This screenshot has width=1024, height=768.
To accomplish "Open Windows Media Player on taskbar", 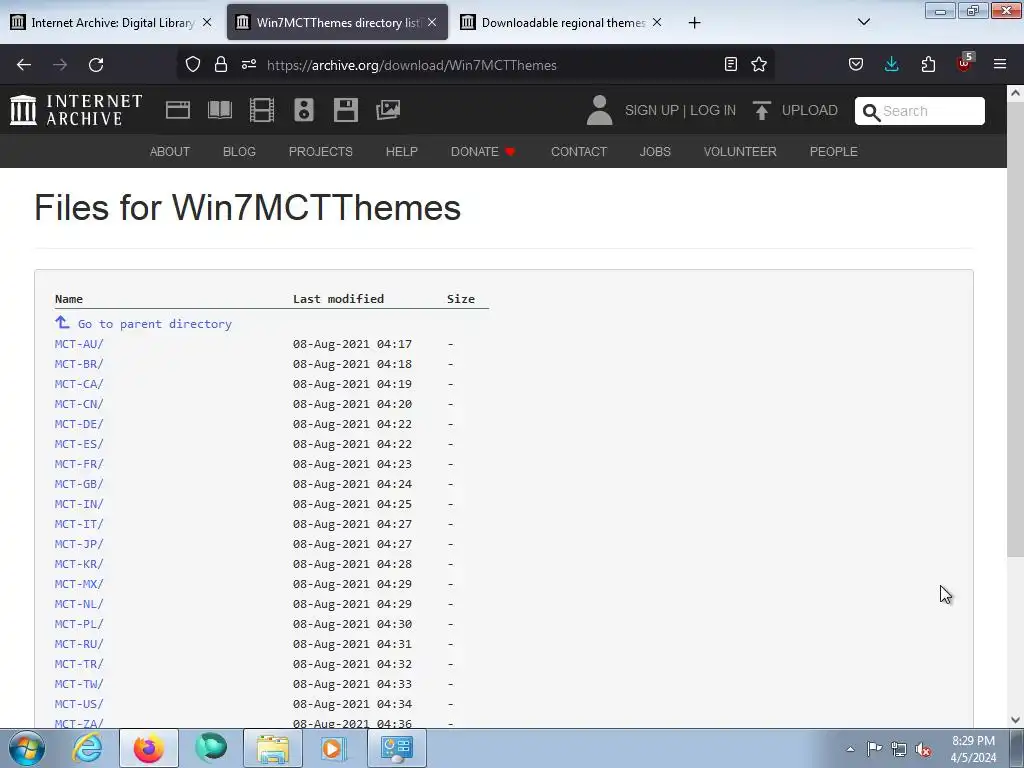I will [334, 748].
